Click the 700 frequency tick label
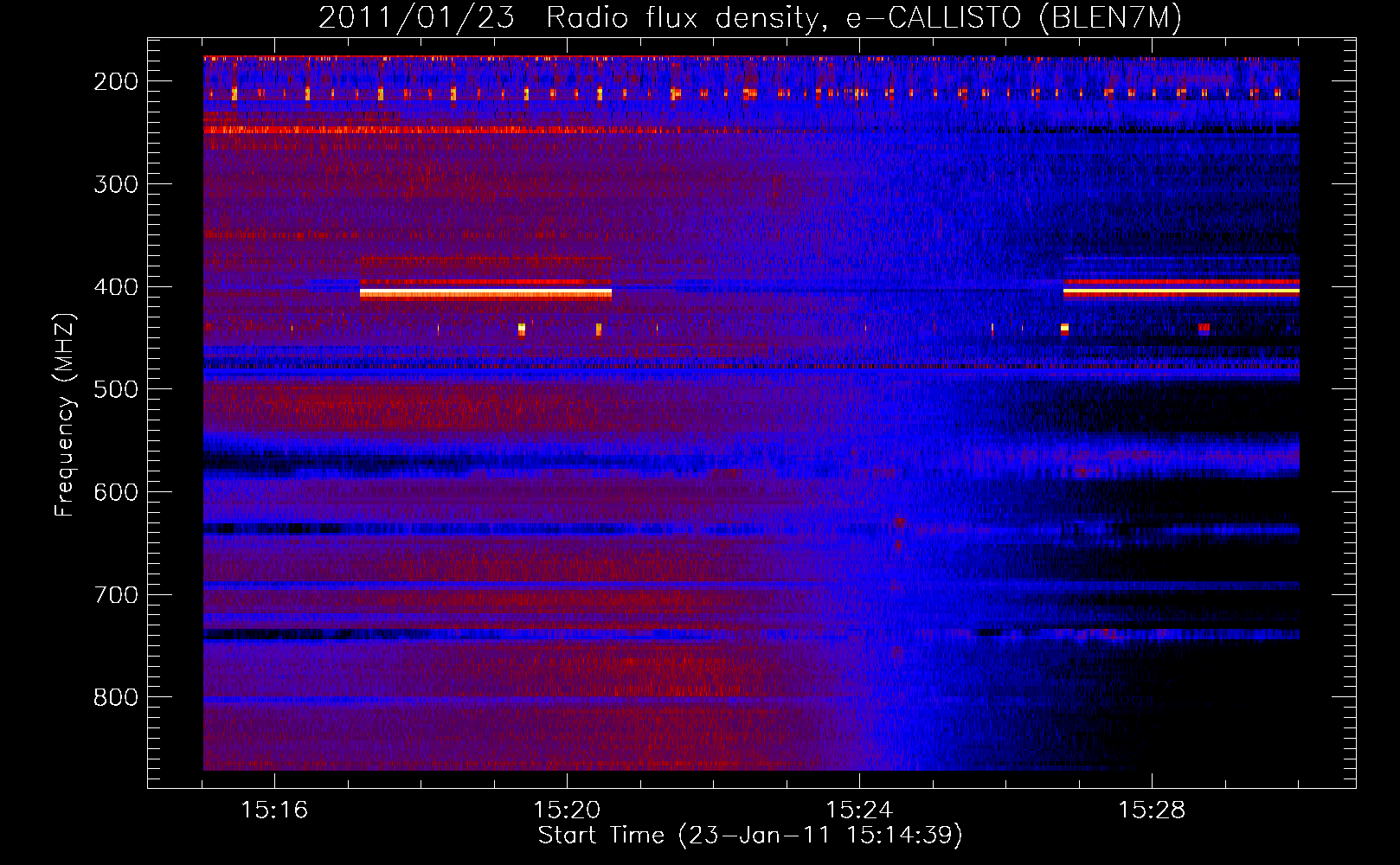This screenshot has height=865, width=1400. [x=116, y=595]
